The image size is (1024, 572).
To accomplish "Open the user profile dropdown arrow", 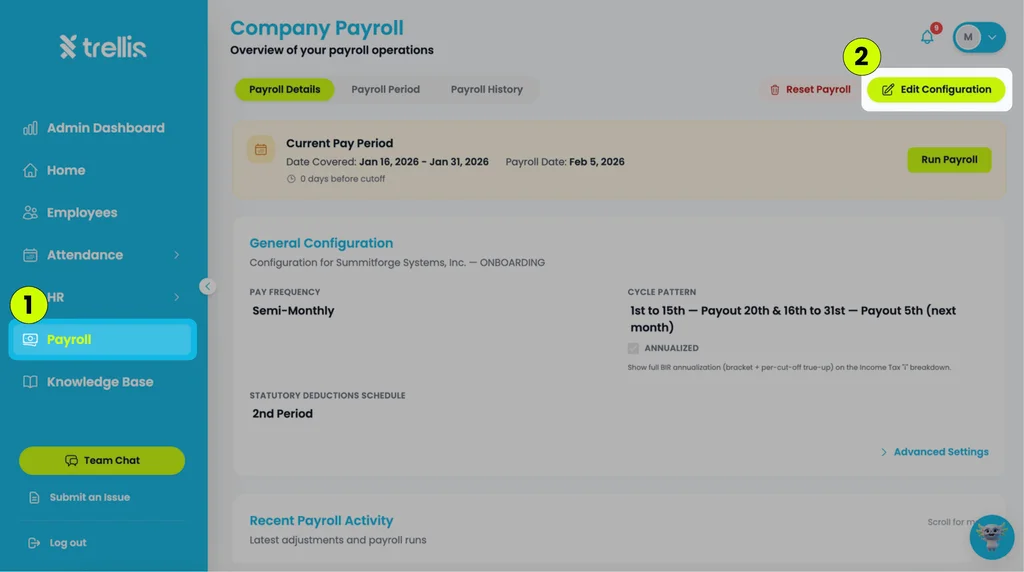I will pos(992,37).
